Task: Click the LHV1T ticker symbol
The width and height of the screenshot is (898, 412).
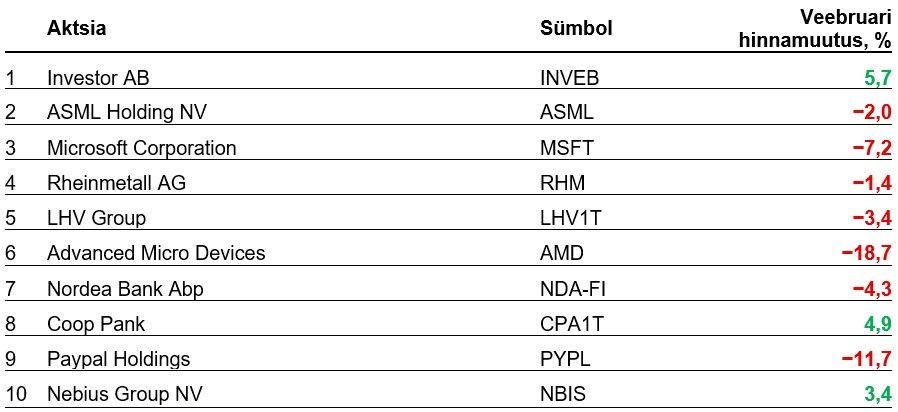Action: click(x=571, y=218)
